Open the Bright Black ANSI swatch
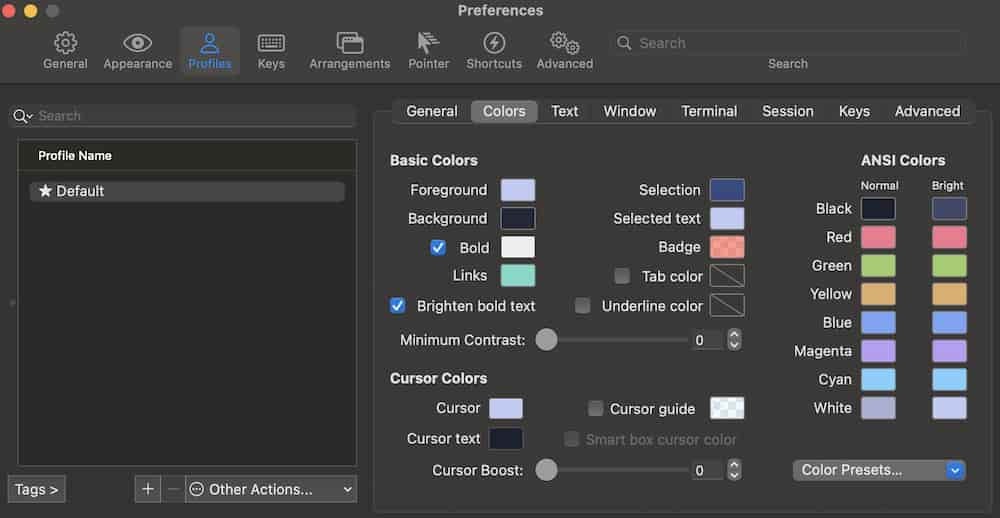 [949, 209]
